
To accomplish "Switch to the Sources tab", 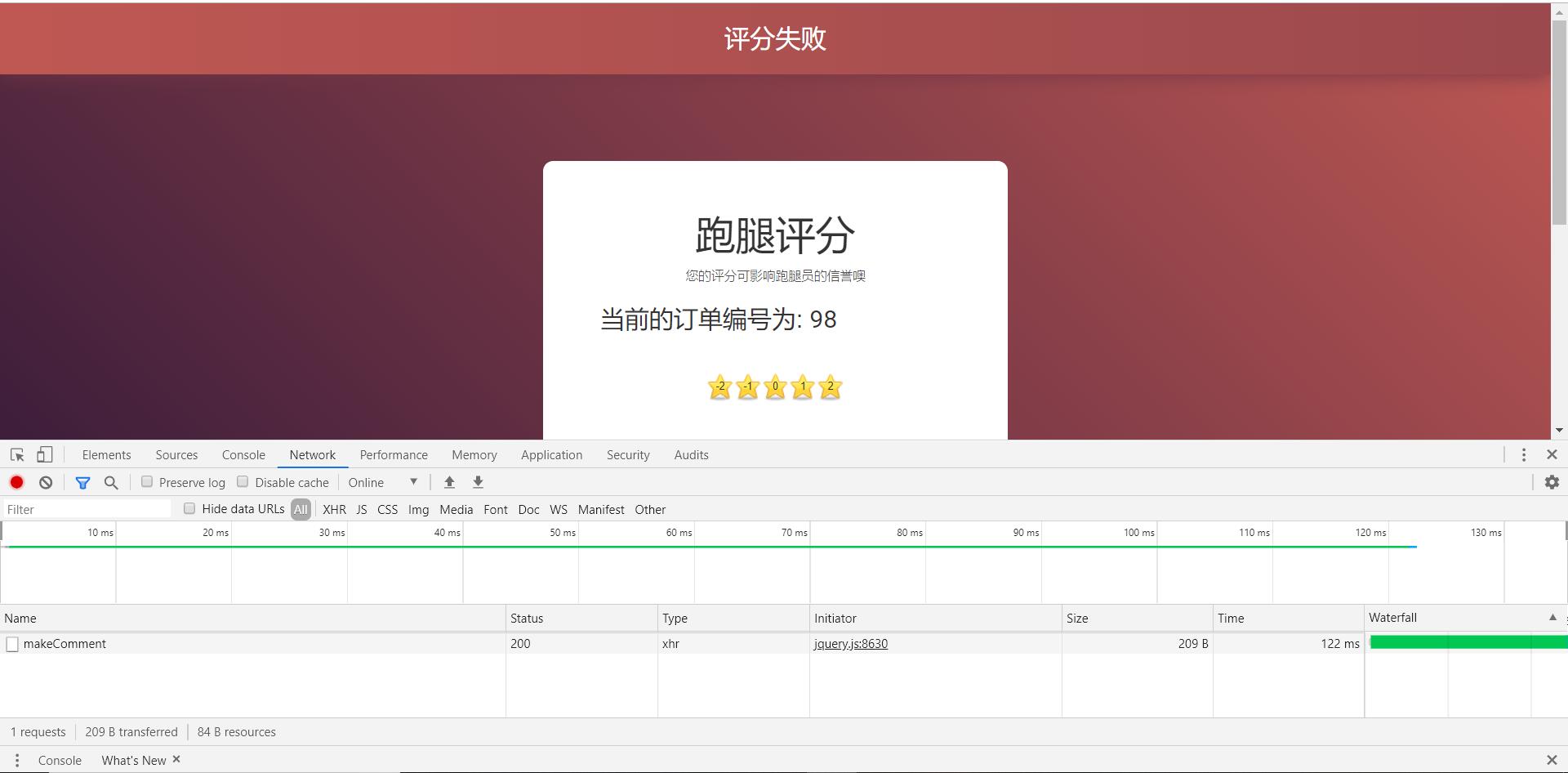I will click(176, 455).
